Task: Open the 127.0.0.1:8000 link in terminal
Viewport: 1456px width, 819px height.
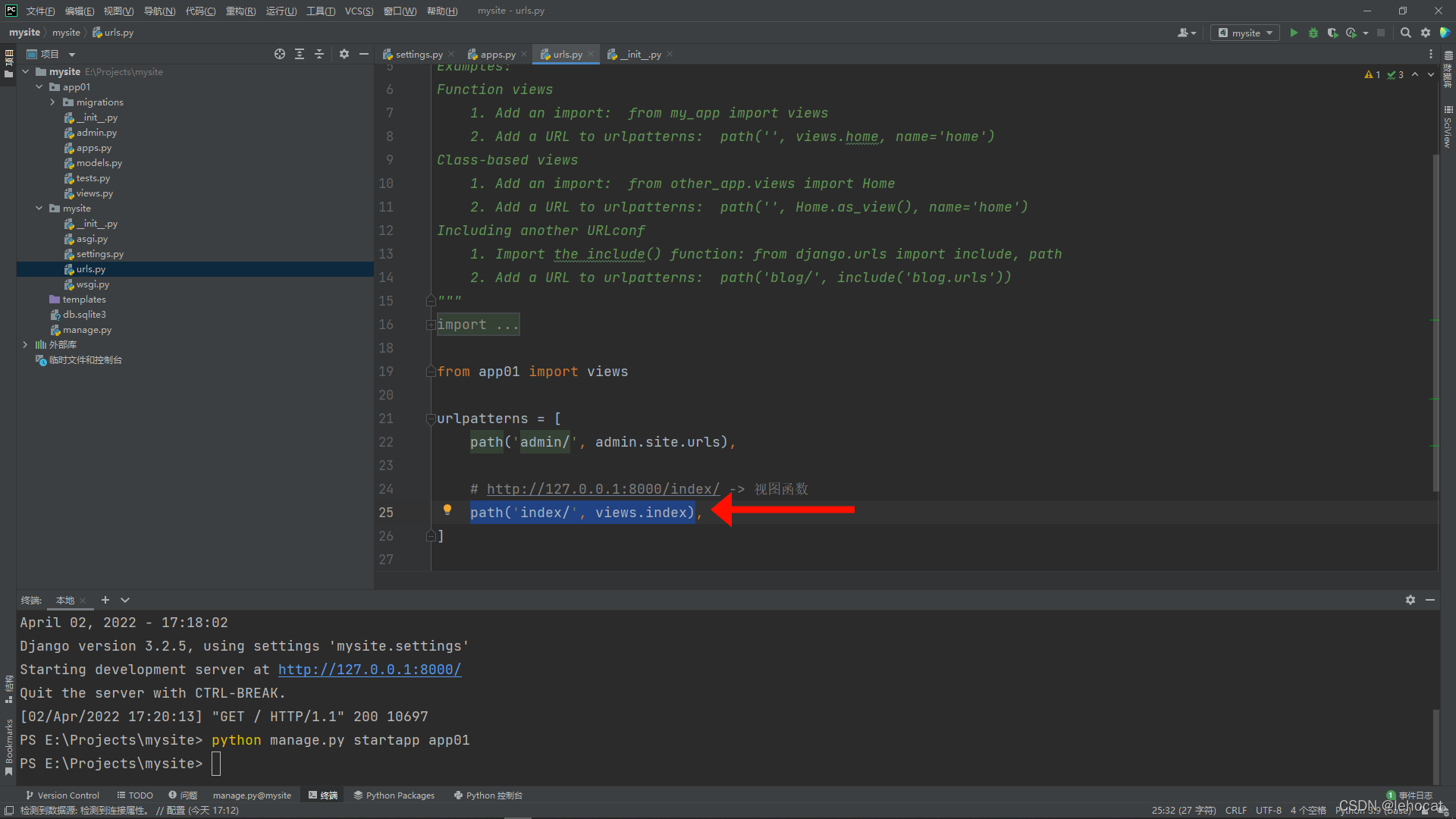Action: click(369, 670)
